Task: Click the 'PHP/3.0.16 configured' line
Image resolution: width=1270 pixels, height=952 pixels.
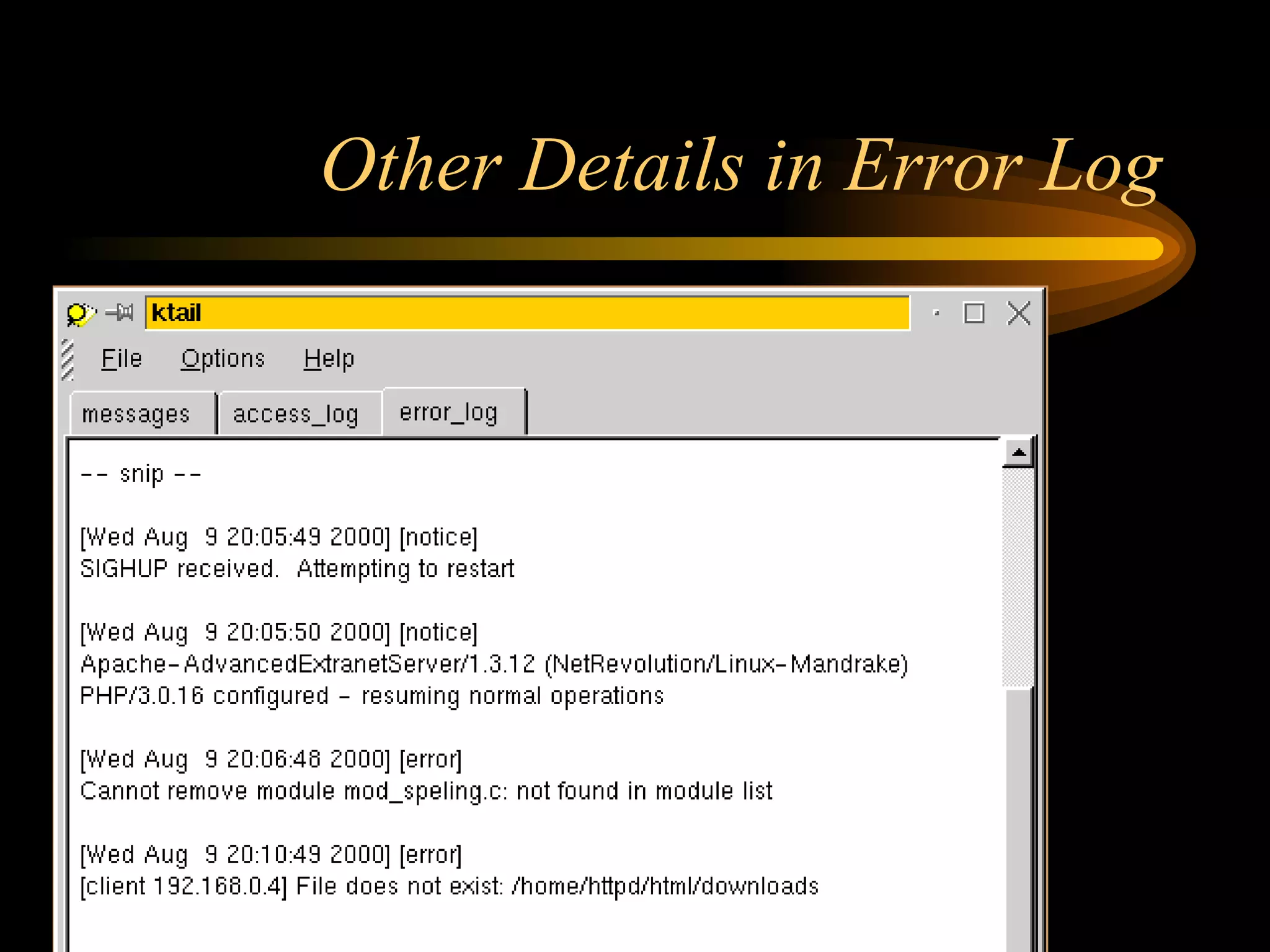Action: (x=372, y=697)
